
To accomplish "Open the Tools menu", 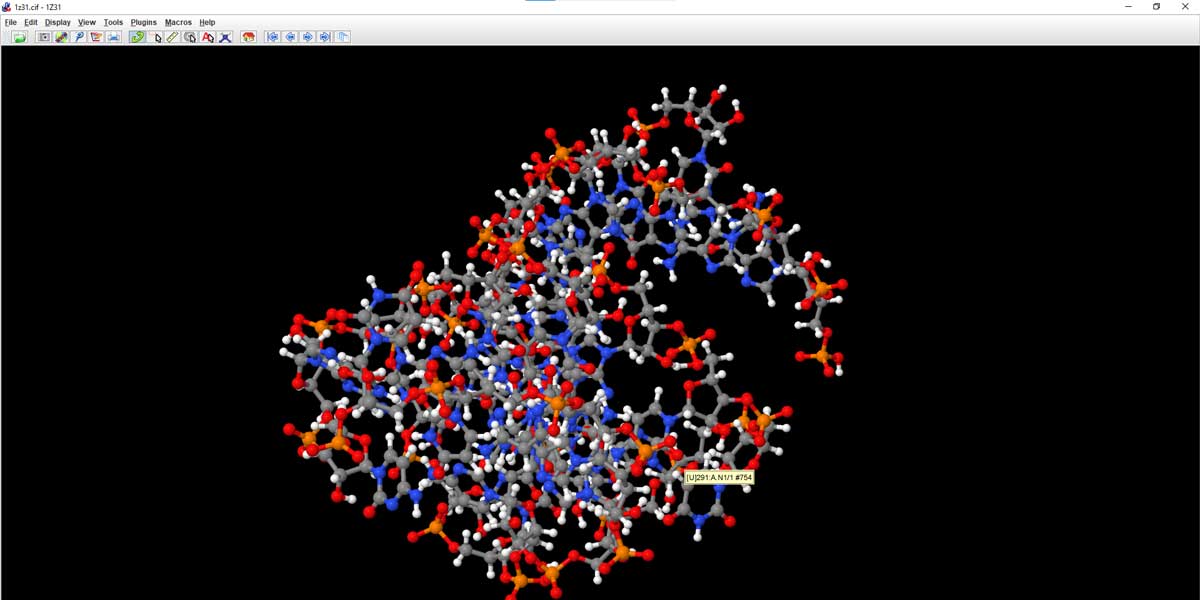I will coord(112,21).
